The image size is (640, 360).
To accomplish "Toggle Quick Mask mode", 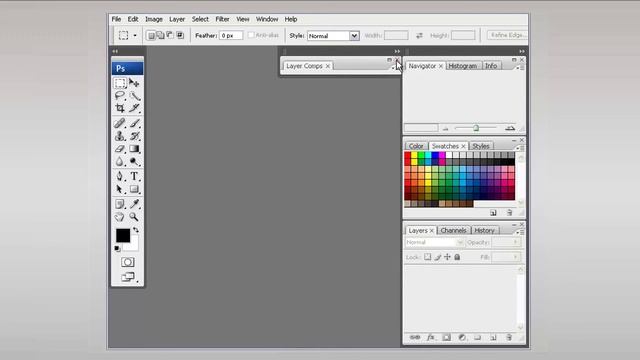I will click(127, 262).
